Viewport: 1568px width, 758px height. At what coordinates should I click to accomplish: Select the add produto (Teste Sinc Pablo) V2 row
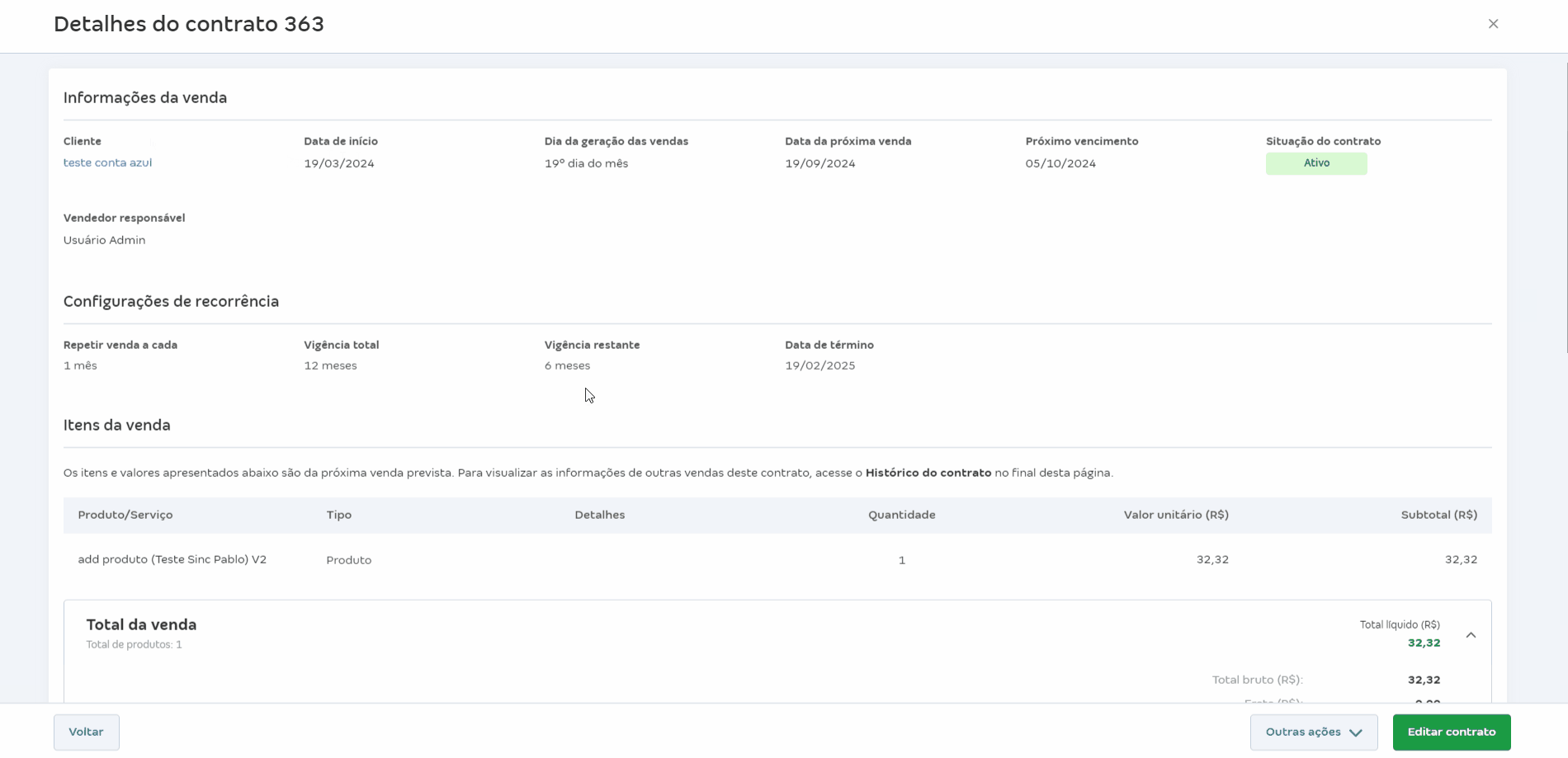172,560
